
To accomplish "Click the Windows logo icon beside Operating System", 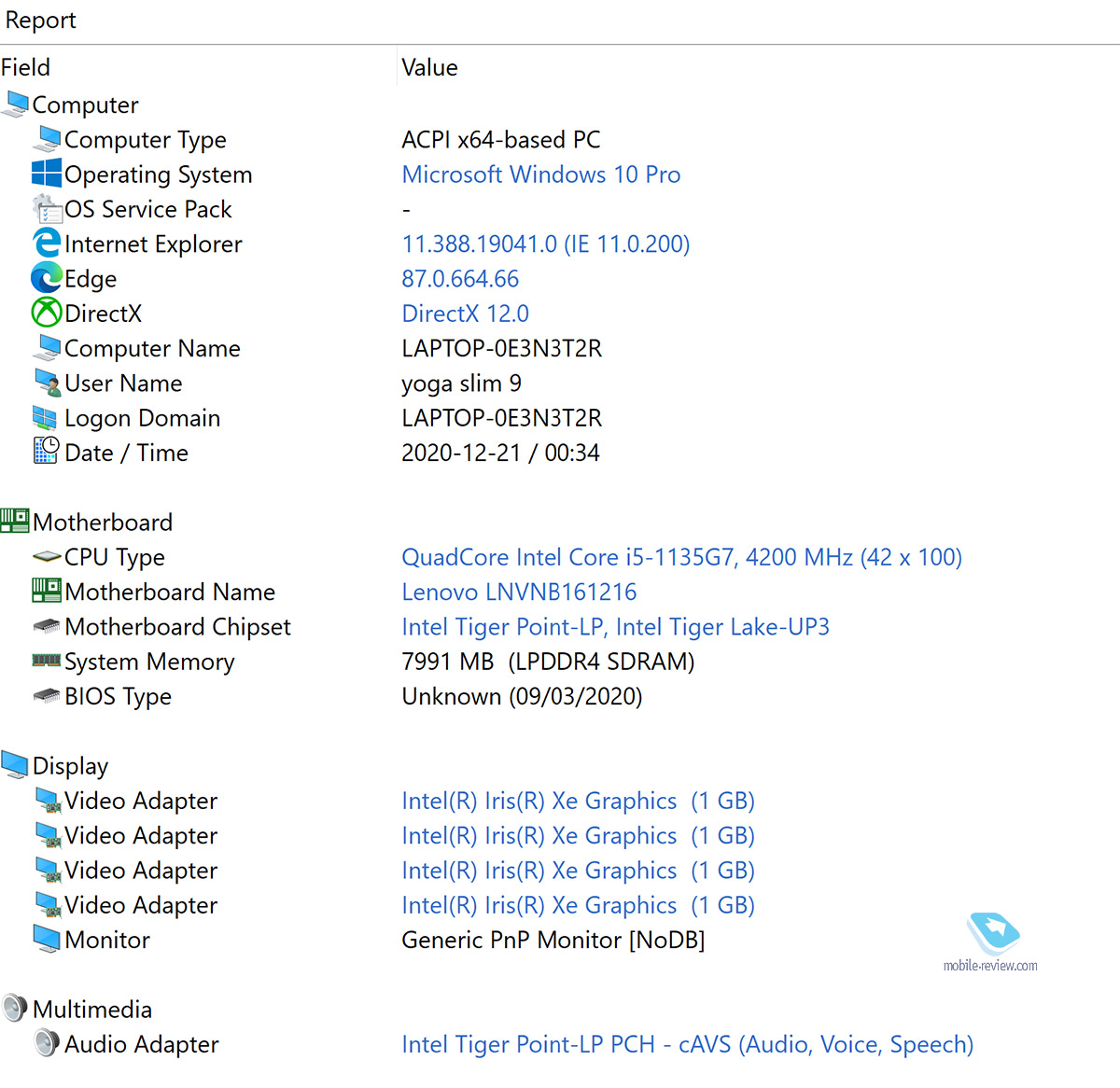I will point(46,174).
